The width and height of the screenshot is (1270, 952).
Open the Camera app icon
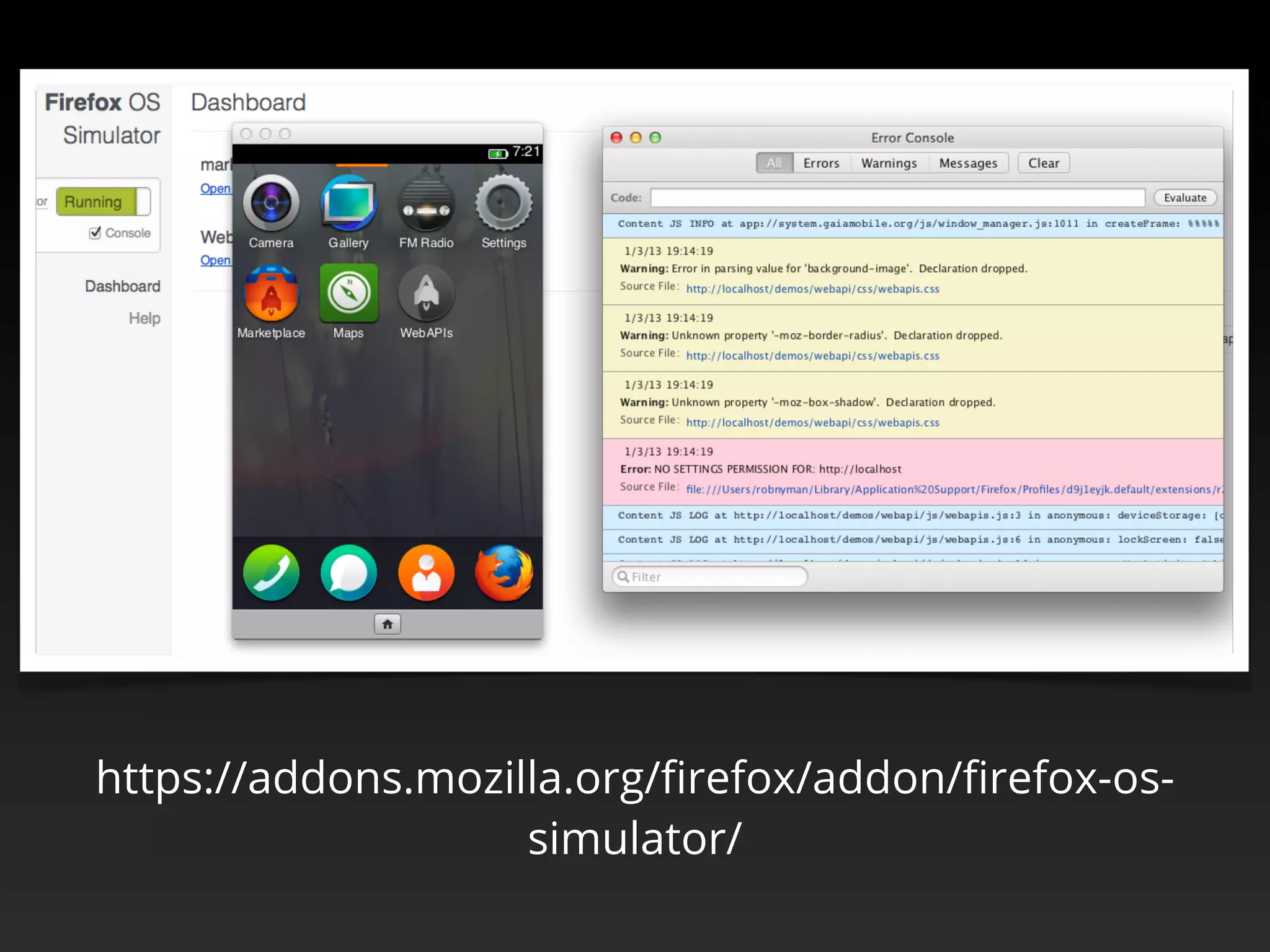point(271,203)
